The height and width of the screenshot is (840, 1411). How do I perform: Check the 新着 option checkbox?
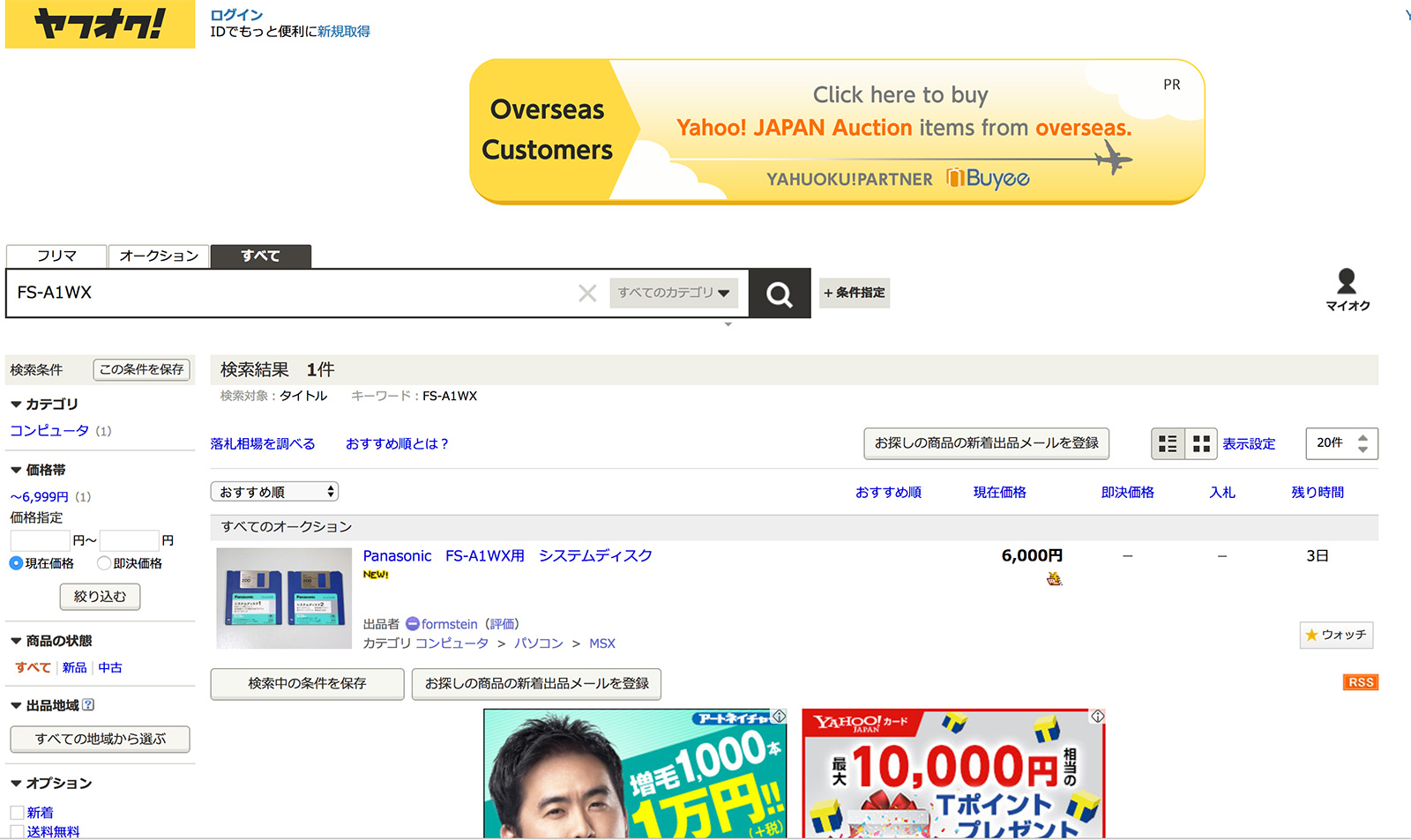17,813
